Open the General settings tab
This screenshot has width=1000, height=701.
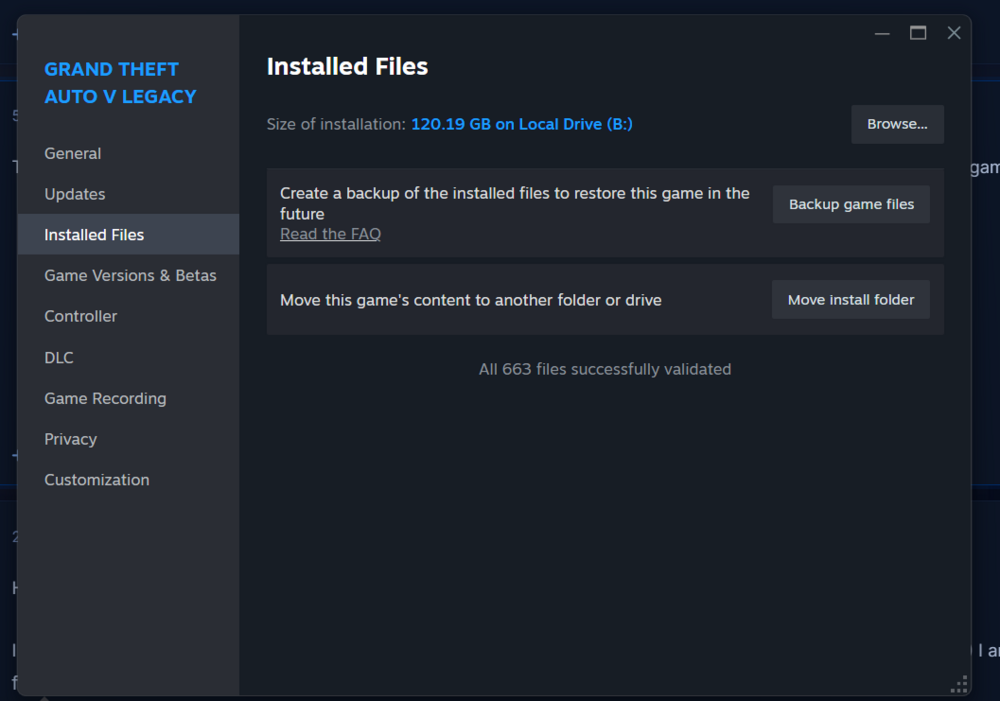click(73, 153)
